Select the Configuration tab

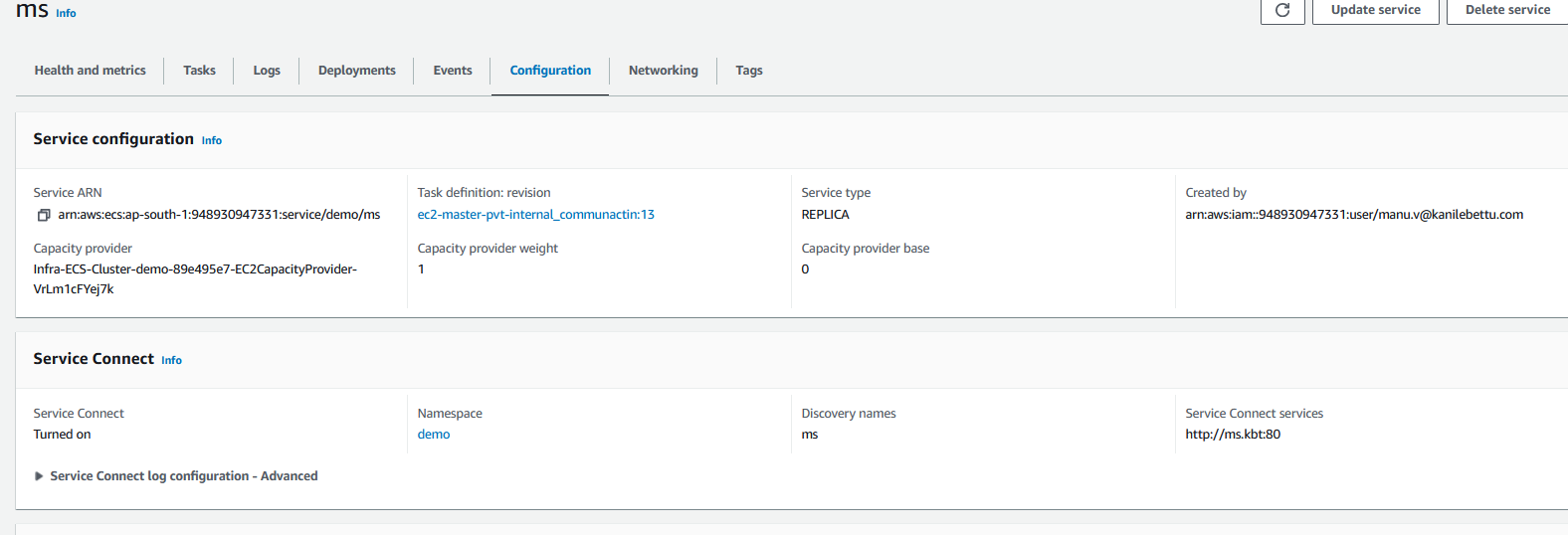tap(550, 71)
